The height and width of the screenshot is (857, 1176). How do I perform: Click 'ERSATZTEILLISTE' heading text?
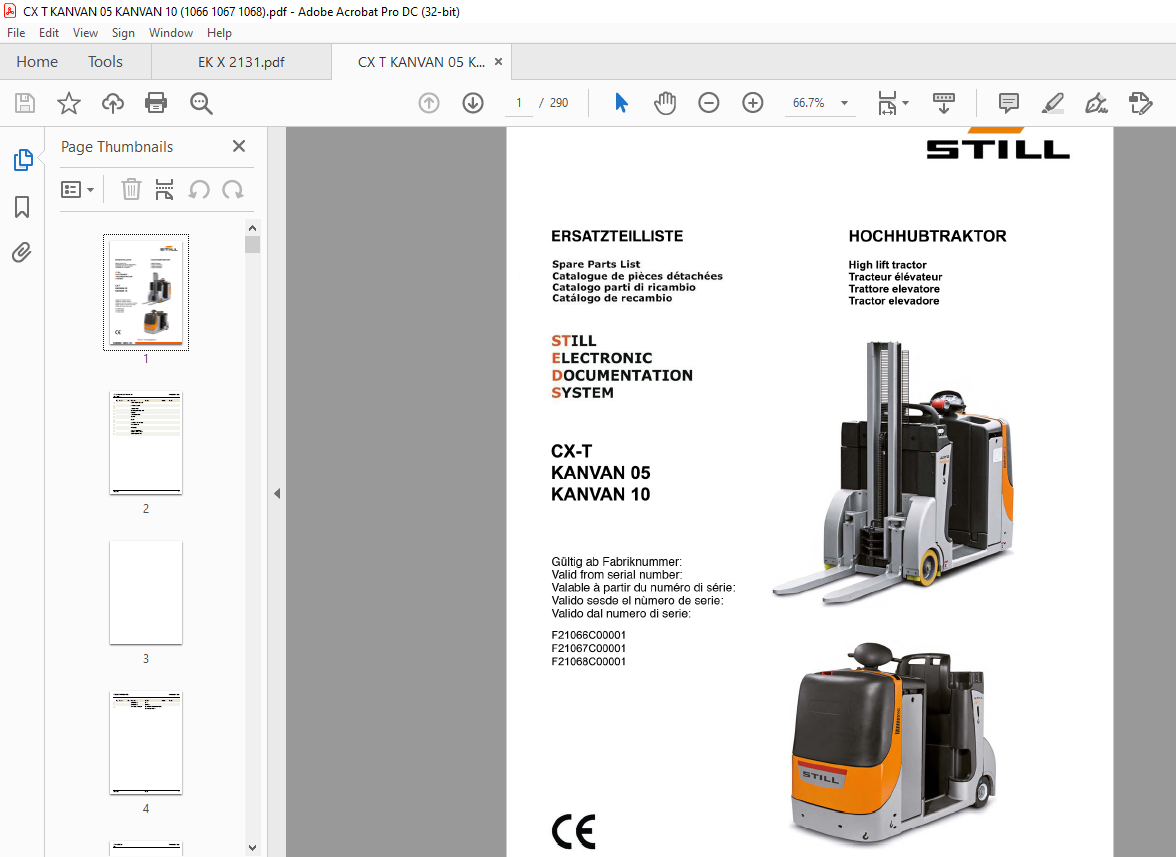coord(616,236)
